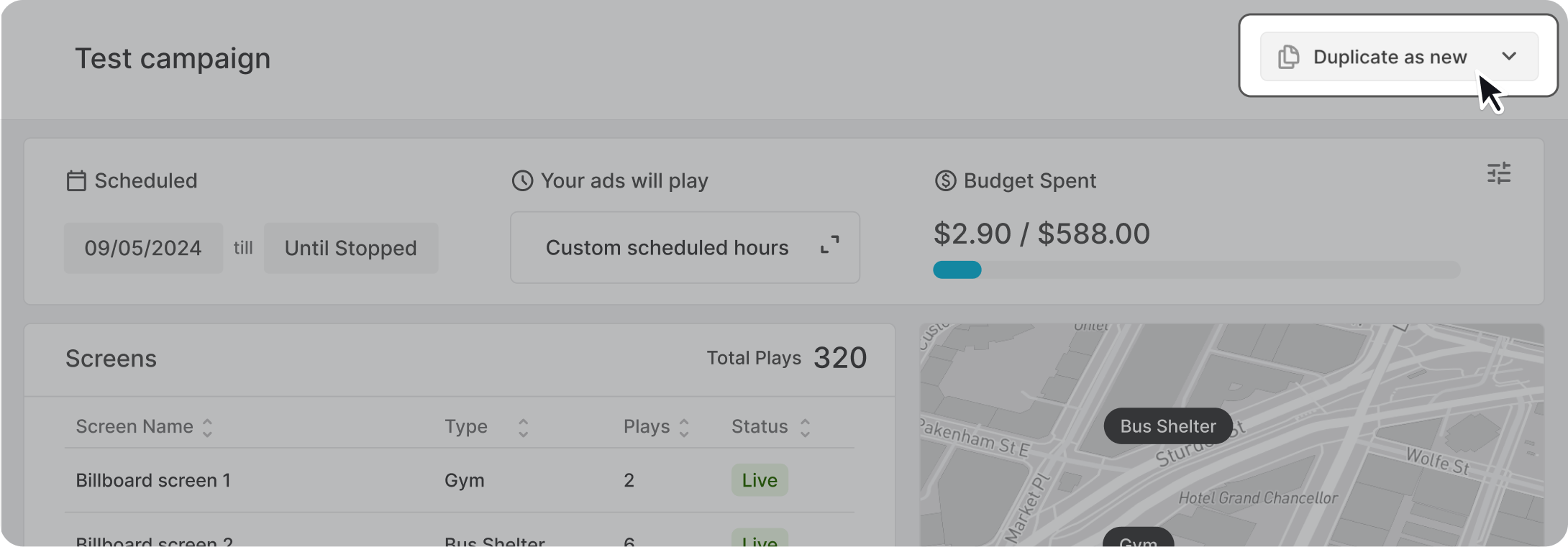Sort the table by Type
1568x547 pixels.
[523, 428]
